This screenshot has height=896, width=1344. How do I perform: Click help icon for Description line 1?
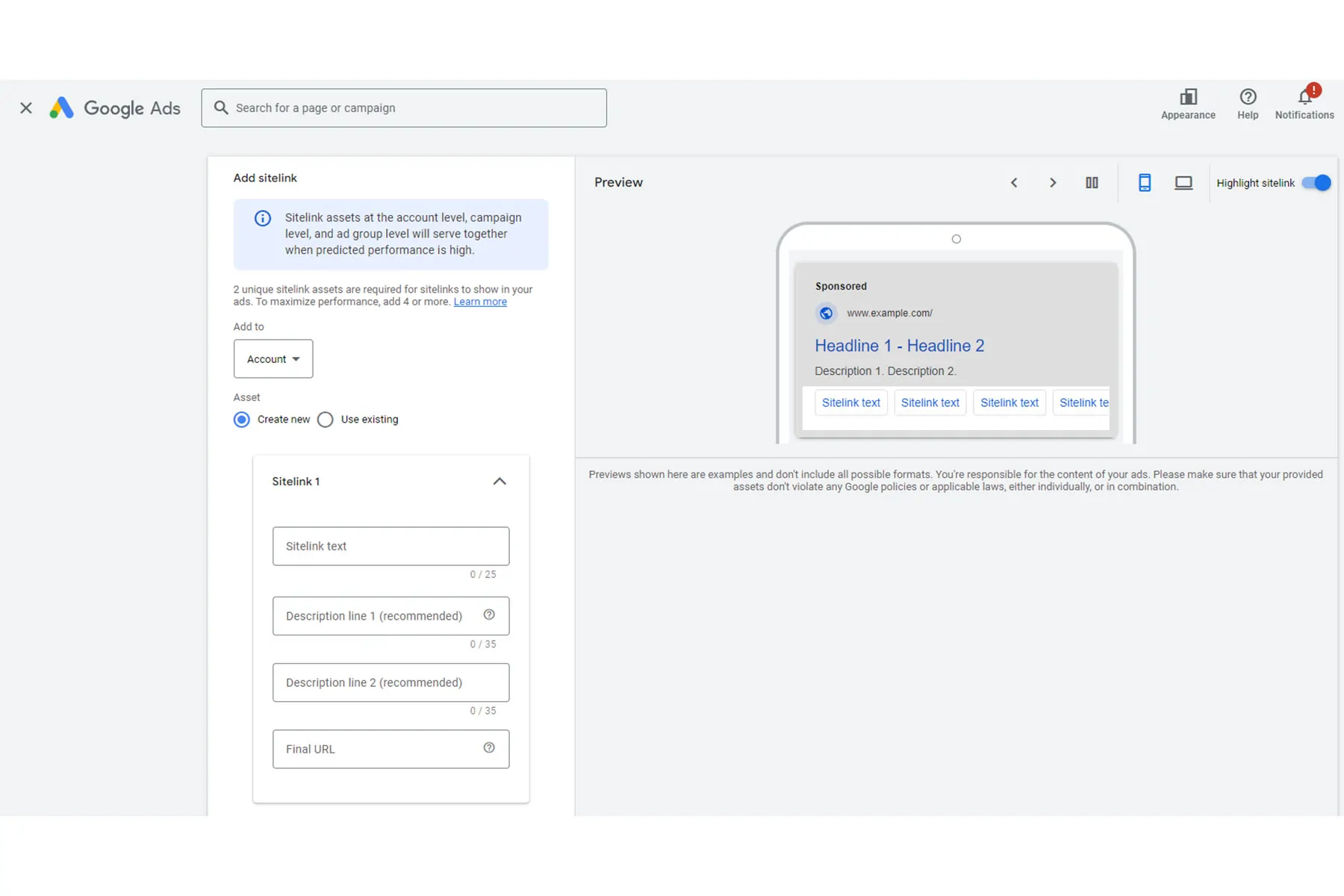489,615
